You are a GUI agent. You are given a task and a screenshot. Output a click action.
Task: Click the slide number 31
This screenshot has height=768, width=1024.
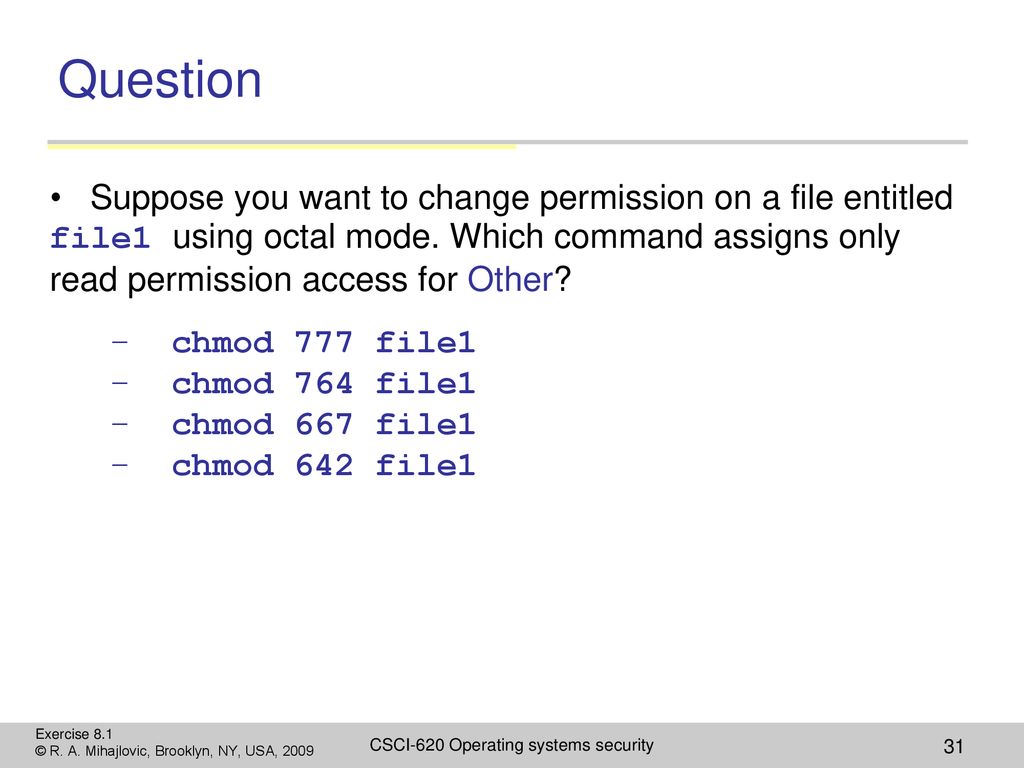pyautogui.click(x=953, y=746)
